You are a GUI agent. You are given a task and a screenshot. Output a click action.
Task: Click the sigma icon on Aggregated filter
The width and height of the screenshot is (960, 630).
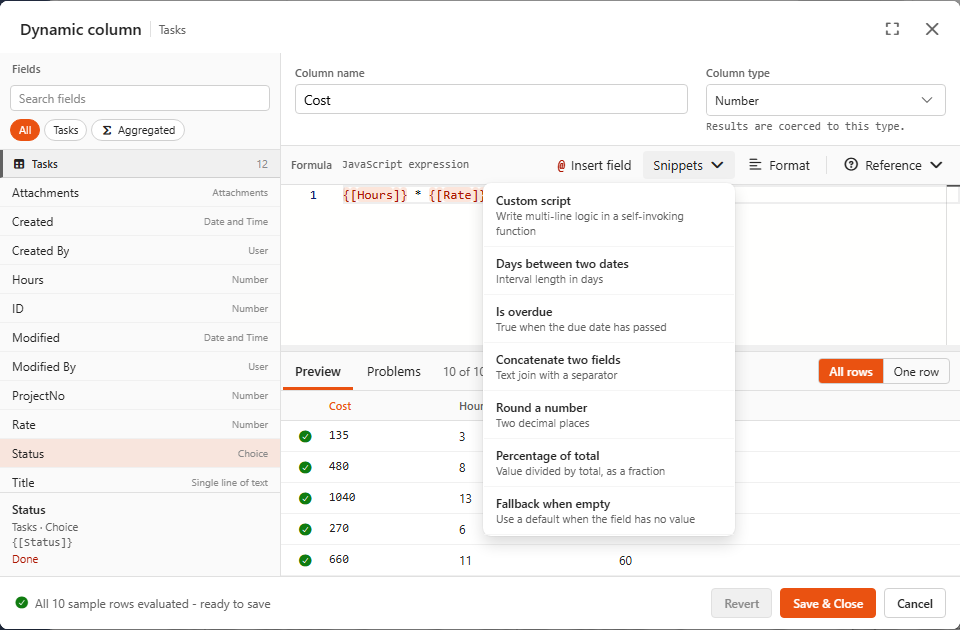pos(107,130)
